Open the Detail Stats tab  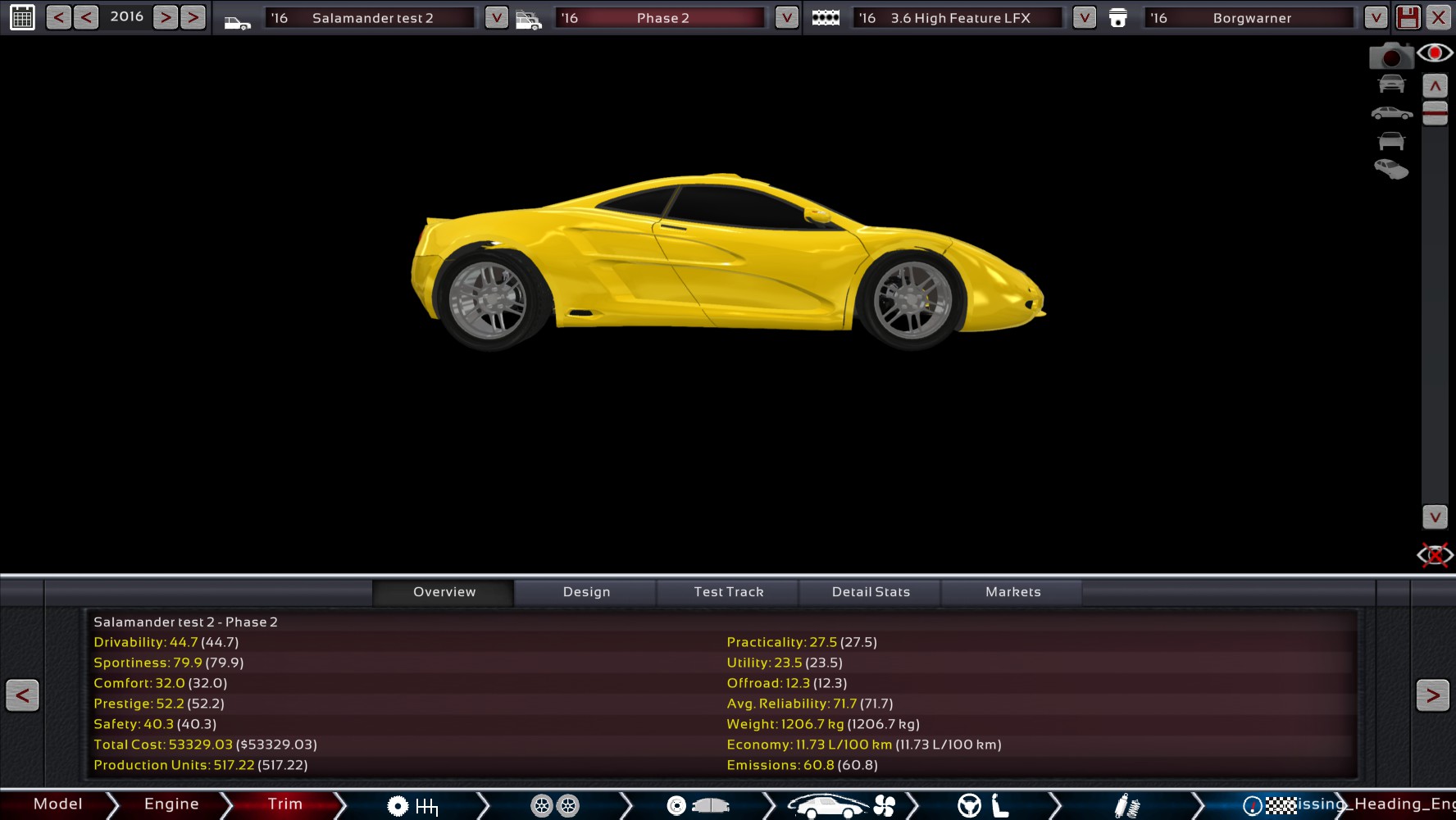[871, 592]
